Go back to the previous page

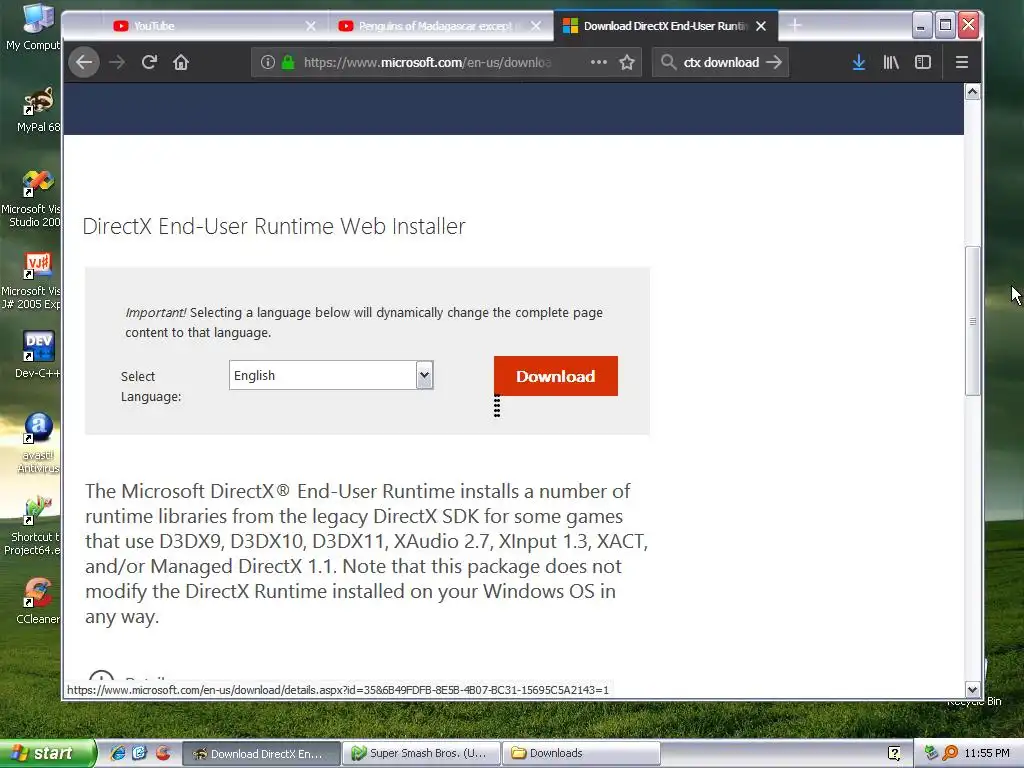pos(84,62)
